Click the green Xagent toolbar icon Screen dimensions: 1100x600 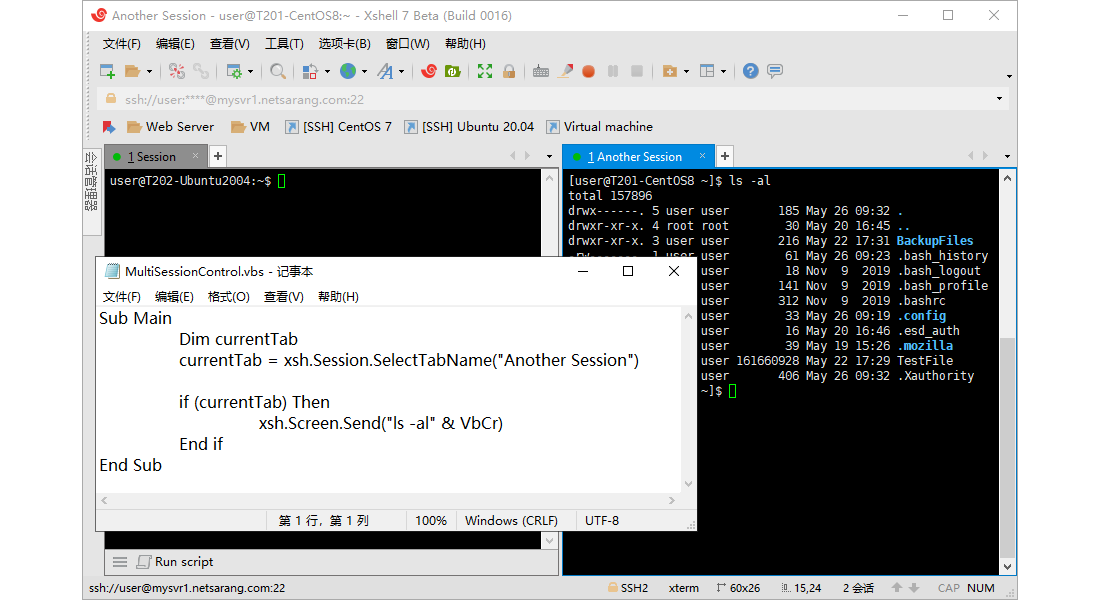click(x=452, y=71)
